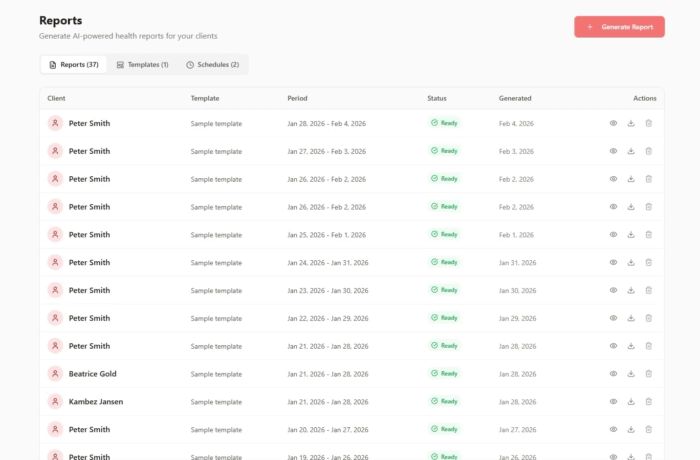This screenshot has height=460, width=700.
Task: Click the Generated column header
Action: point(515,98)
